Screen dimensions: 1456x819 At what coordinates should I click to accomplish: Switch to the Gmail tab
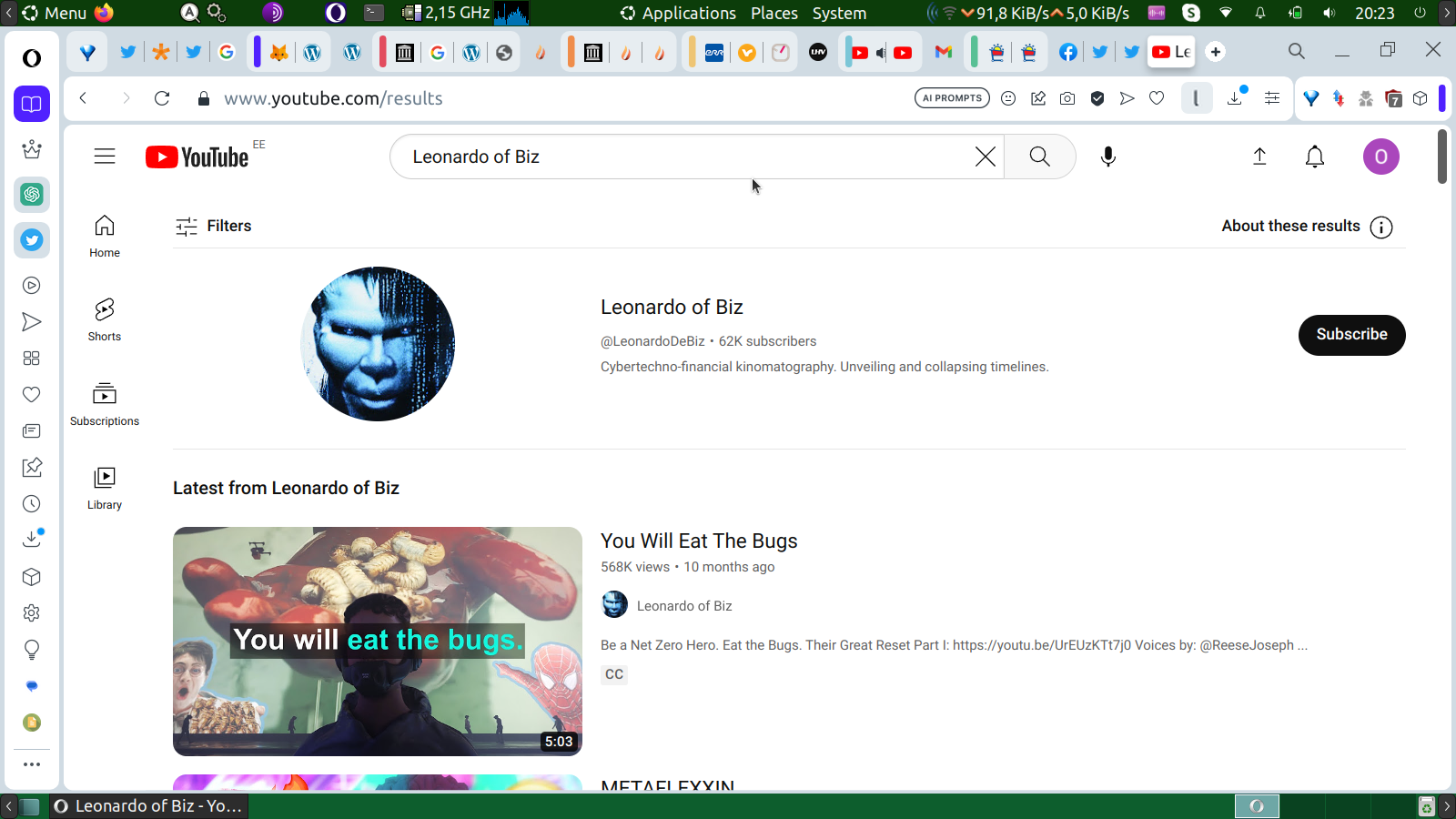coord(944,52)
